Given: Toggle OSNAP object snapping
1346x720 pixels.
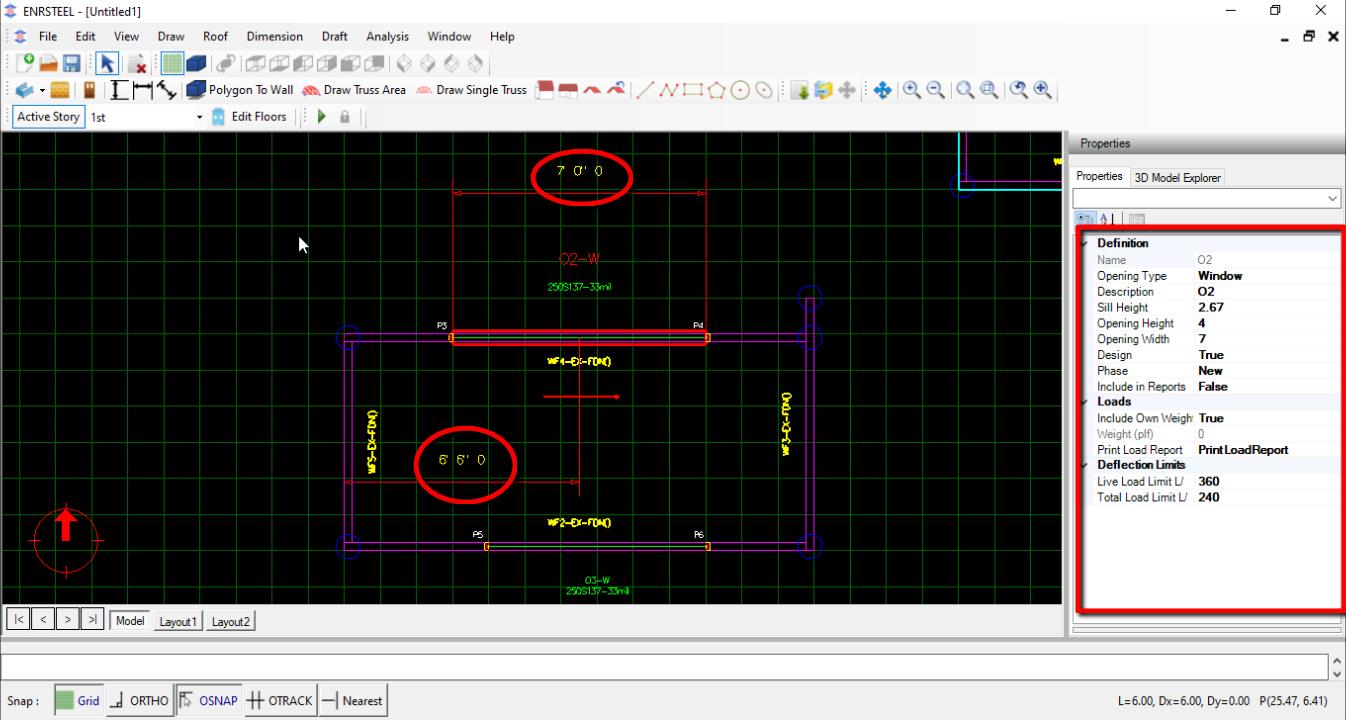Looking at the screenshot, I should coord(208,700).
